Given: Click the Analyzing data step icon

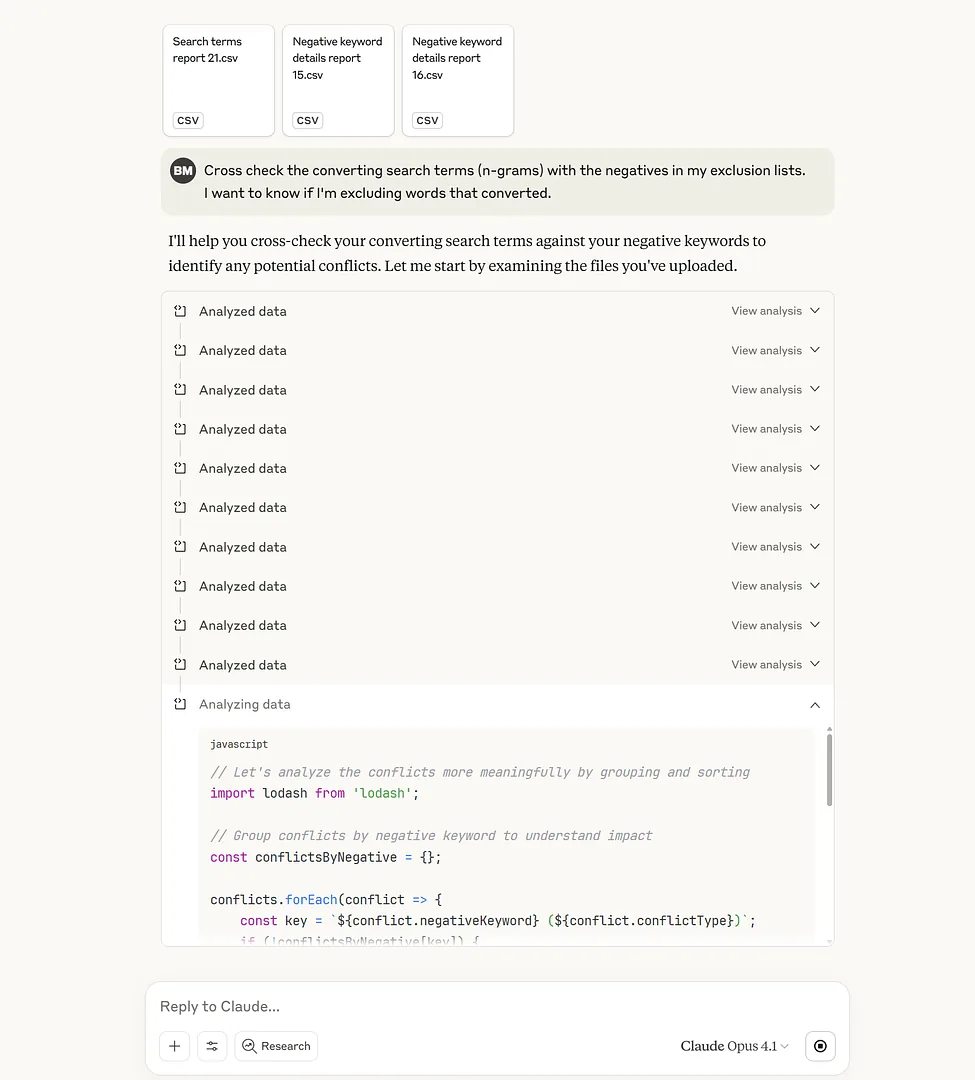Looking at the screenshot, I should pyautogui.click(x=180, y=704).
